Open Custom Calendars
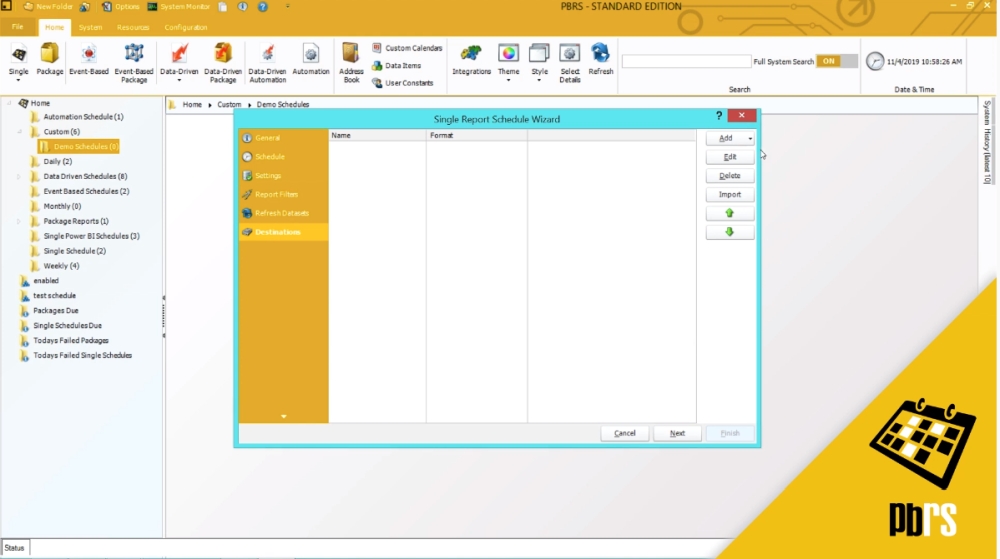Viewport: 1000px width, 559px height. pyautogui.click(x=407, y=48)
